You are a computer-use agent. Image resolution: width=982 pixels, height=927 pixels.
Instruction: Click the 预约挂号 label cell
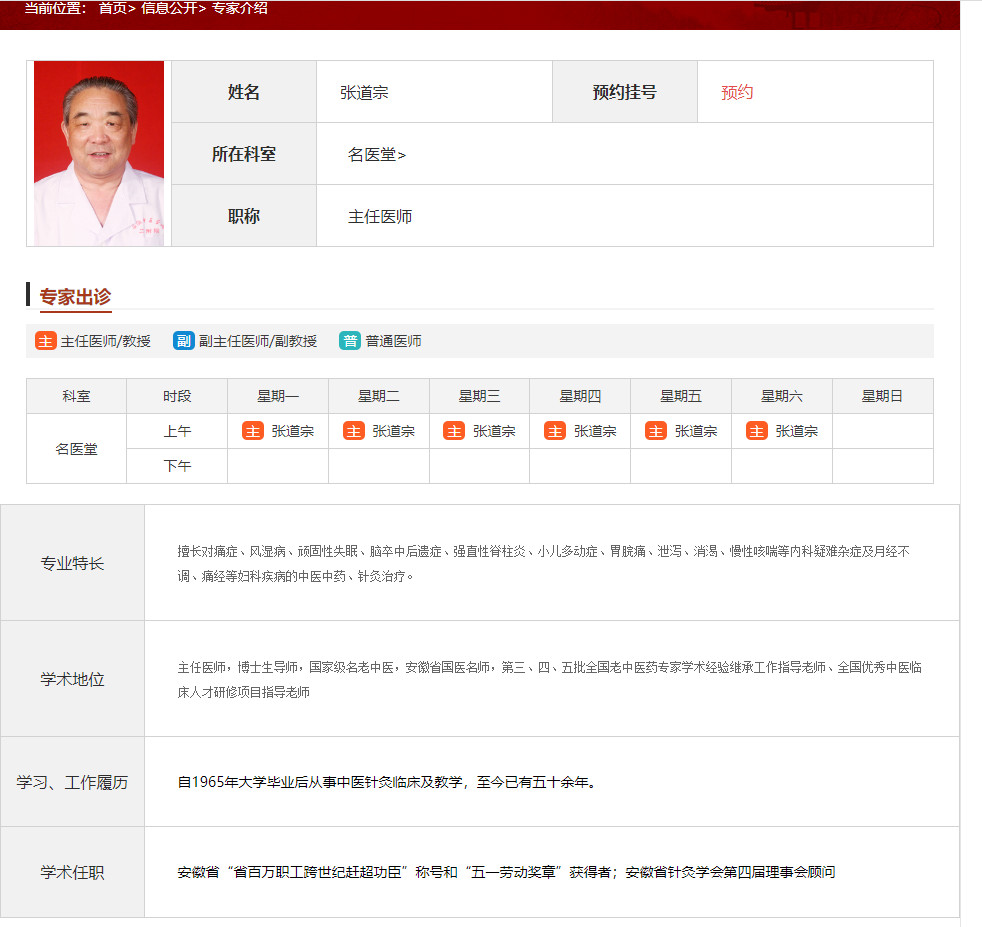pyautogui.click(x=624, y=92)
